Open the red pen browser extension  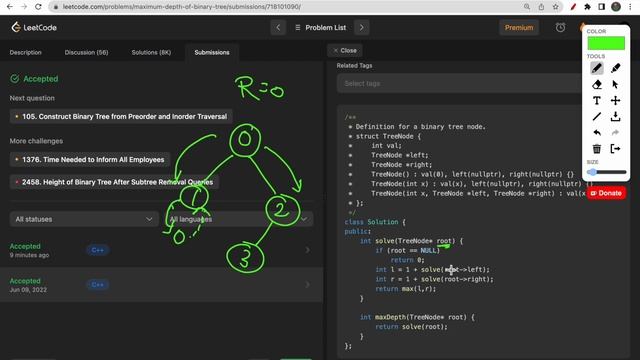[x=573, y=7]
